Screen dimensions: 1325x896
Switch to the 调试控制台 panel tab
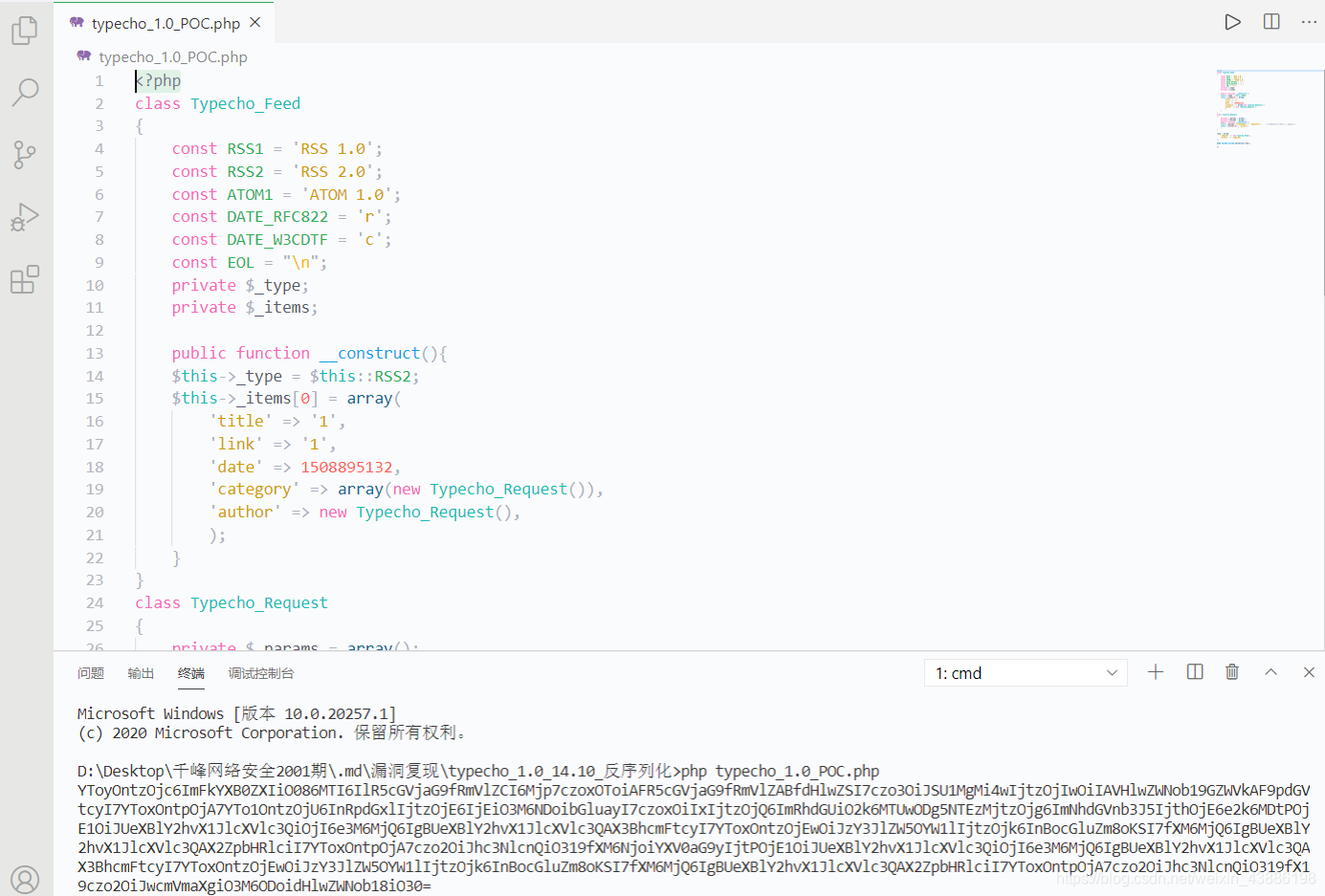(261, 673)
